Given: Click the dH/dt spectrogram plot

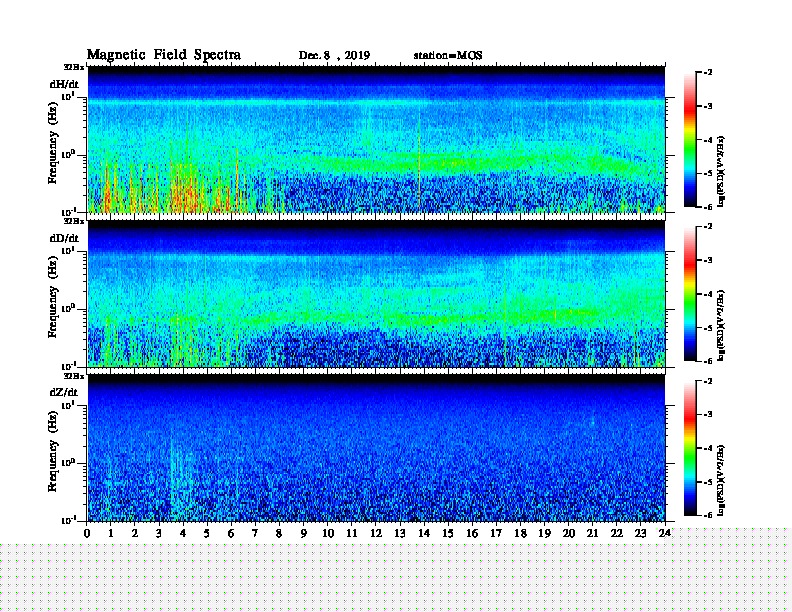Looking at the screenshot, I should point(376,139).
